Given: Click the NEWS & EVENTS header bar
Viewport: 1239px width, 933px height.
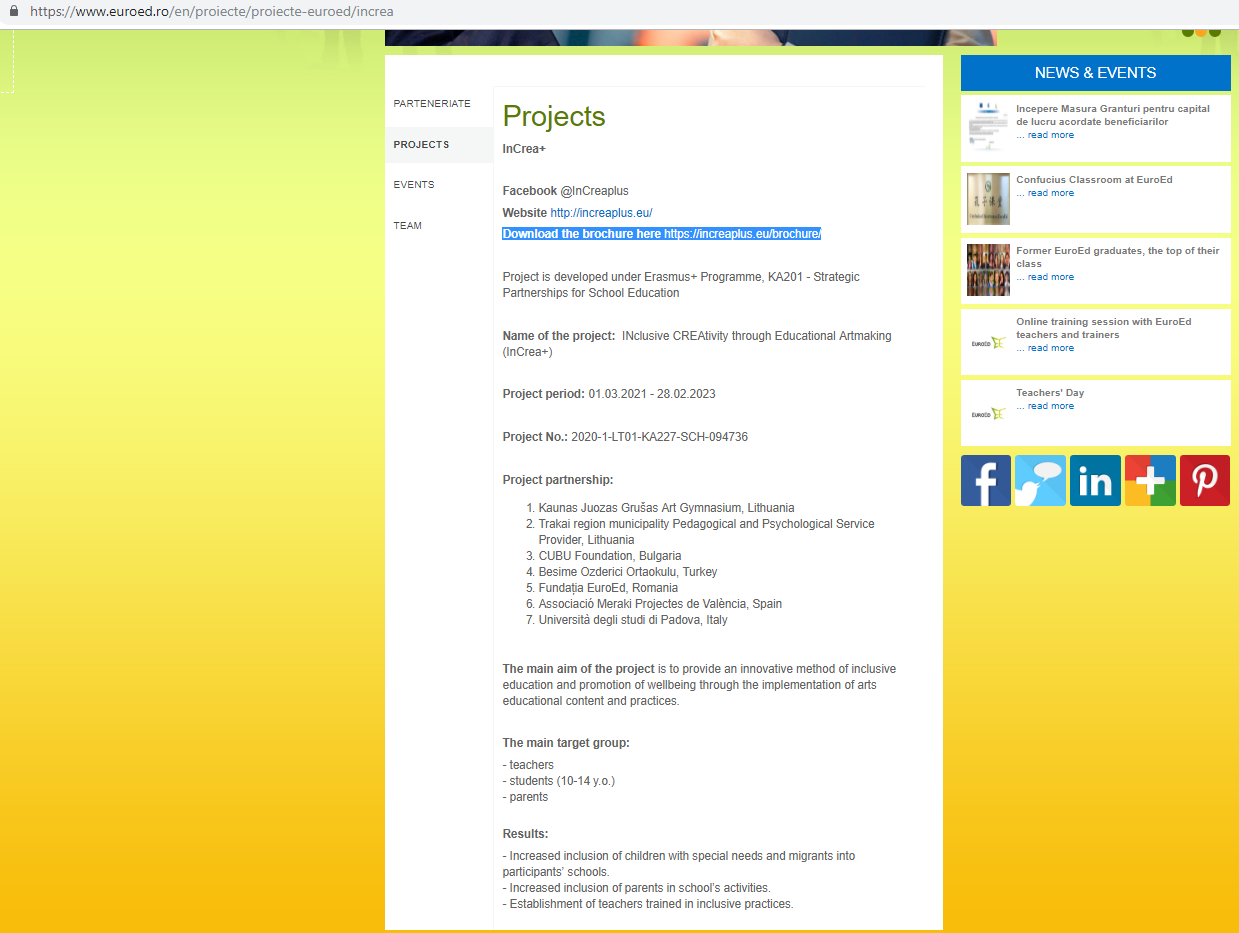Looking at the screenshot, I should 1096,73.
